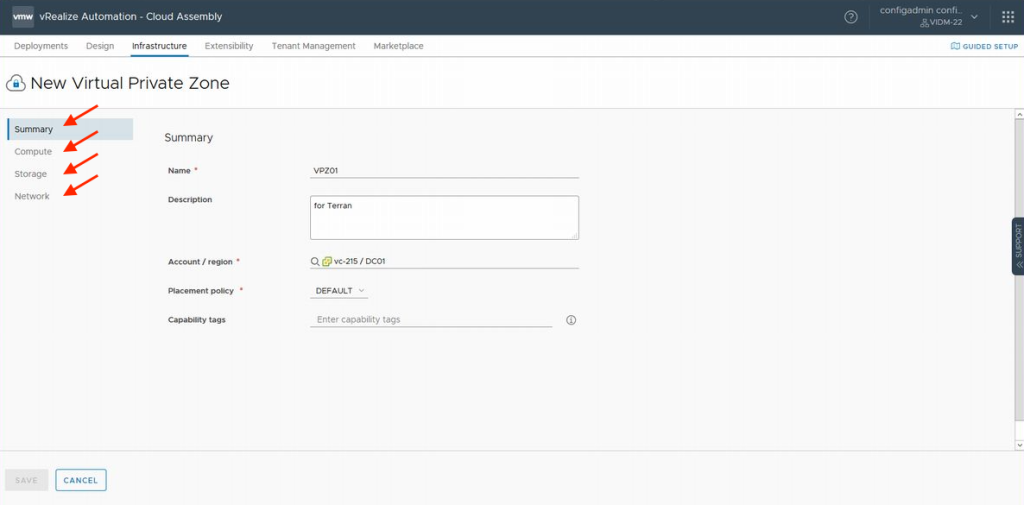The image size is (1024, 505).
Task: Click the Account / region field
Action: 444,261
